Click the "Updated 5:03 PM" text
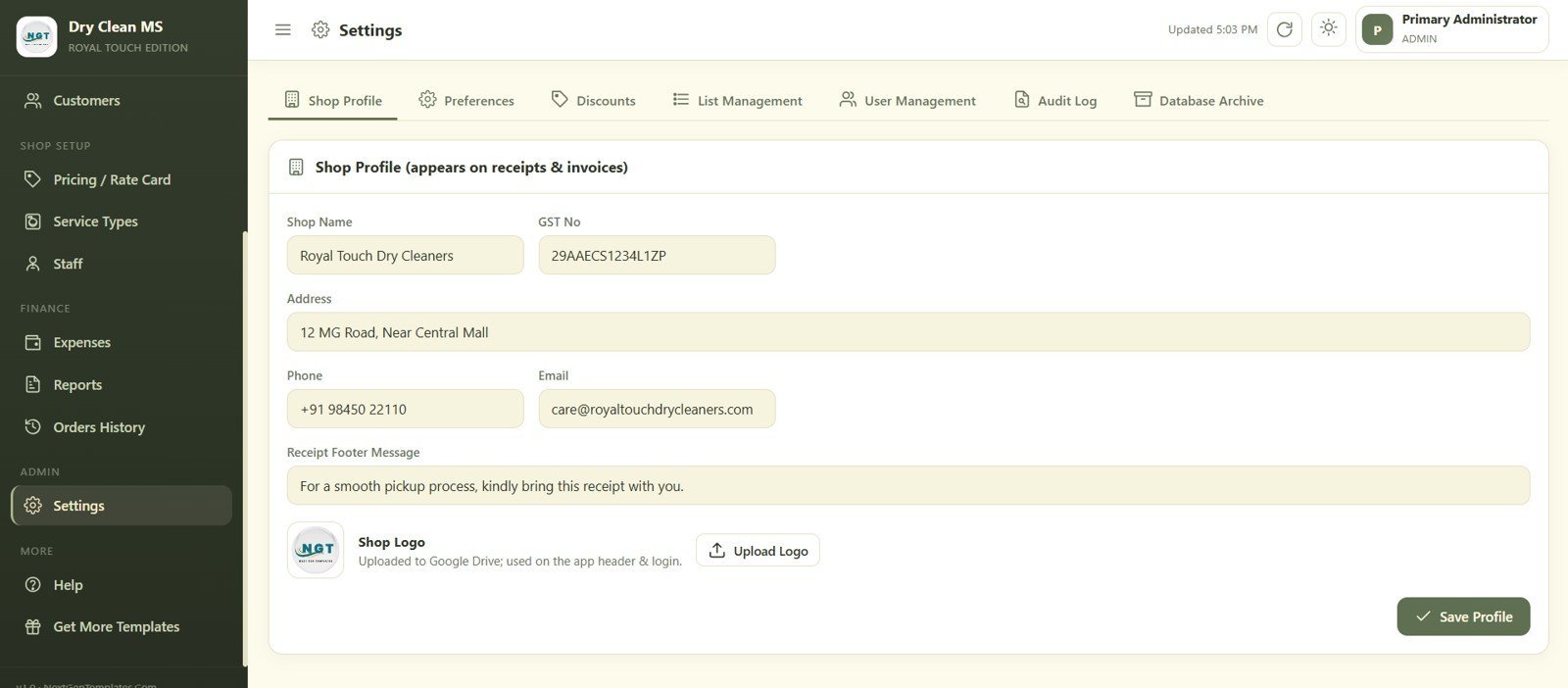This screenshot has height=688, width=1568. point(1212,29)
